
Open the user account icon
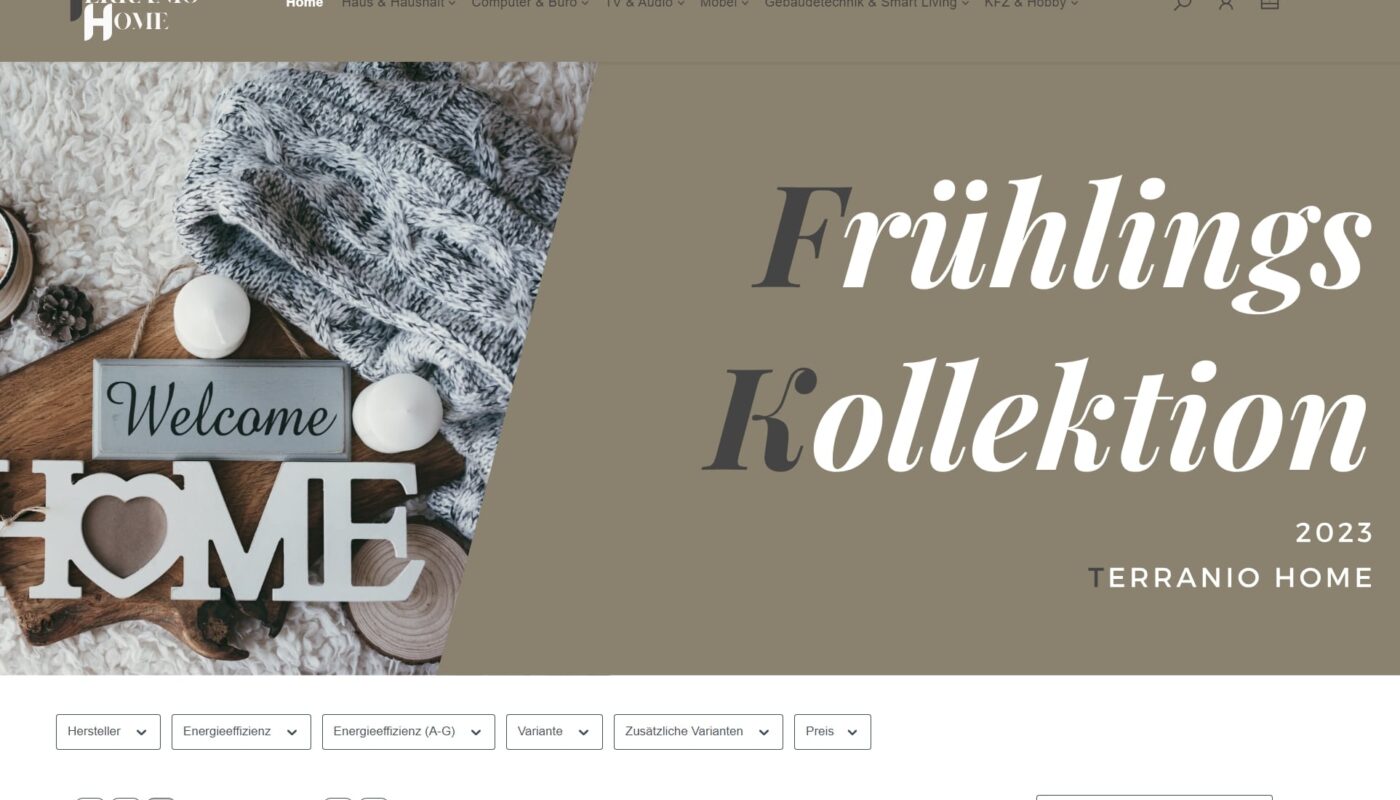click(1226, 3)
